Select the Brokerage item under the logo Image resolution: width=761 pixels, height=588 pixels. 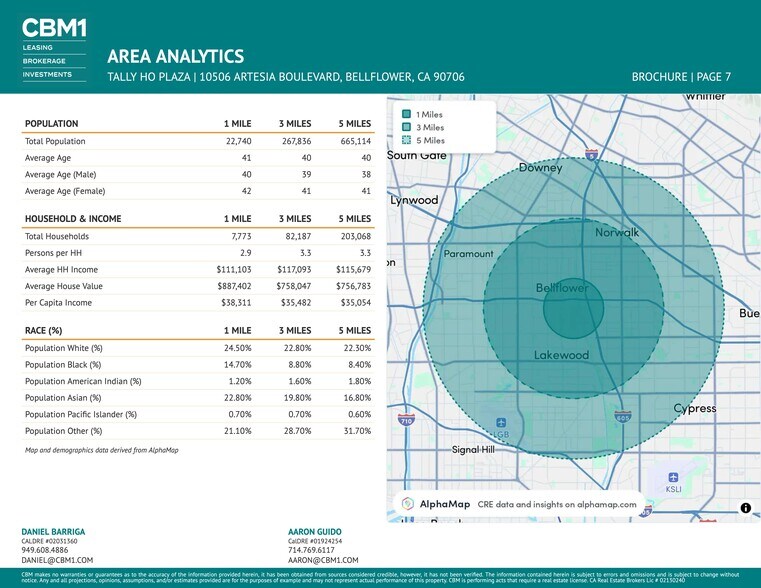coord(44,61)
